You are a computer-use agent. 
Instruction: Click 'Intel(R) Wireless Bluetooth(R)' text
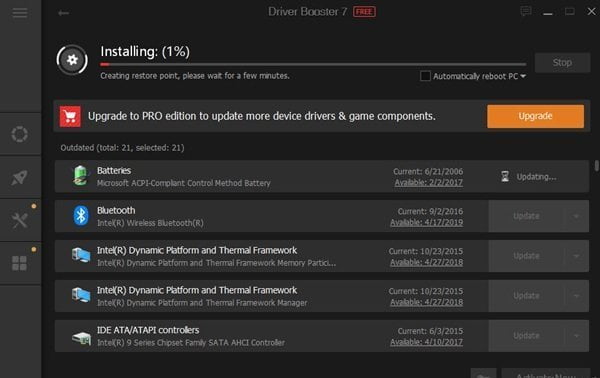coord(150,223)
